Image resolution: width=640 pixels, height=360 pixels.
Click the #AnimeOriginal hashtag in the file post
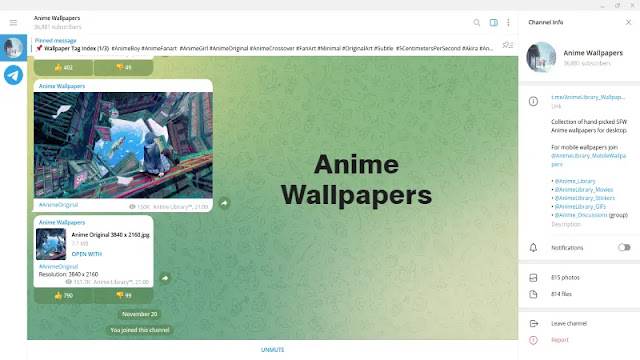click(x=58, y=266)
